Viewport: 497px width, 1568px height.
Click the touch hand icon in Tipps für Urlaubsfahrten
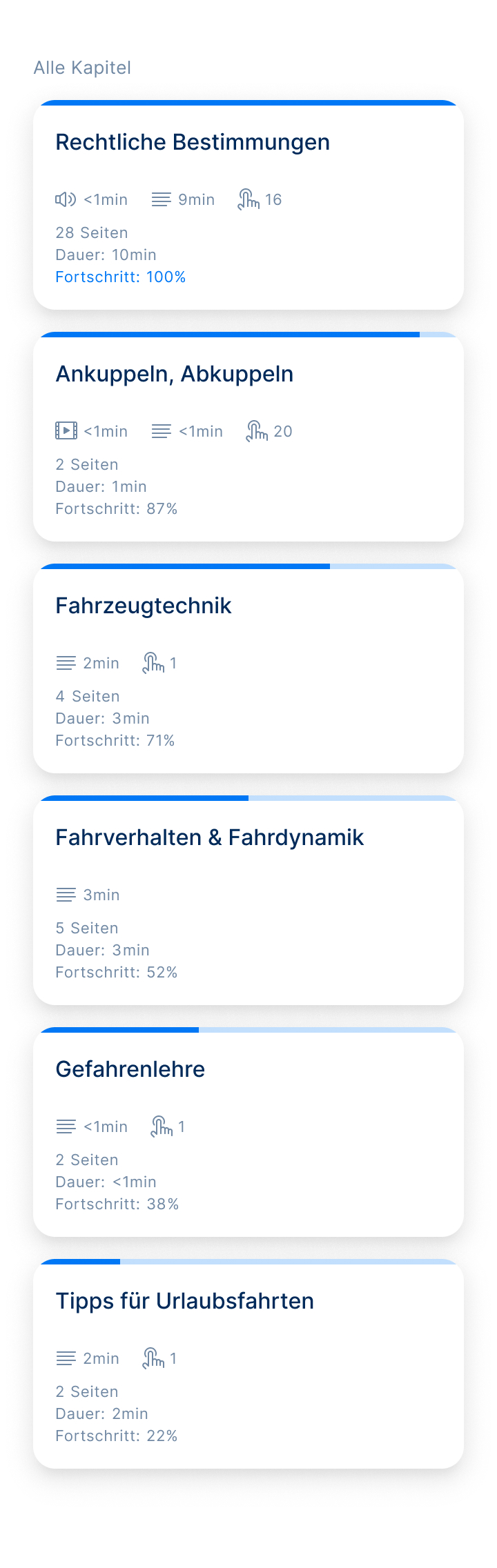click(153, 1358)
